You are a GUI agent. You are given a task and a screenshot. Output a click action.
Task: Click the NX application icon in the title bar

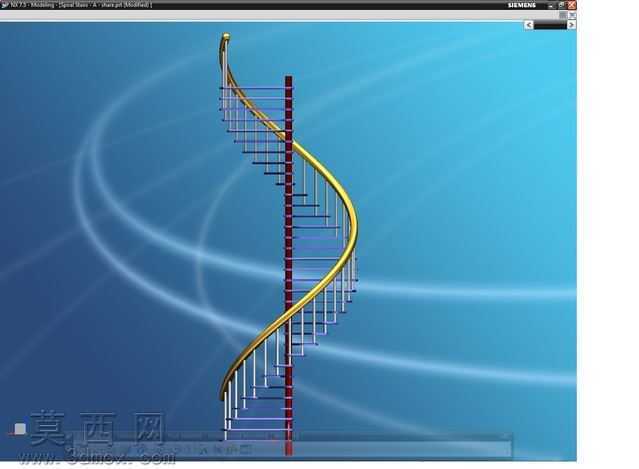pyautogui.click(x=4, y=5)
